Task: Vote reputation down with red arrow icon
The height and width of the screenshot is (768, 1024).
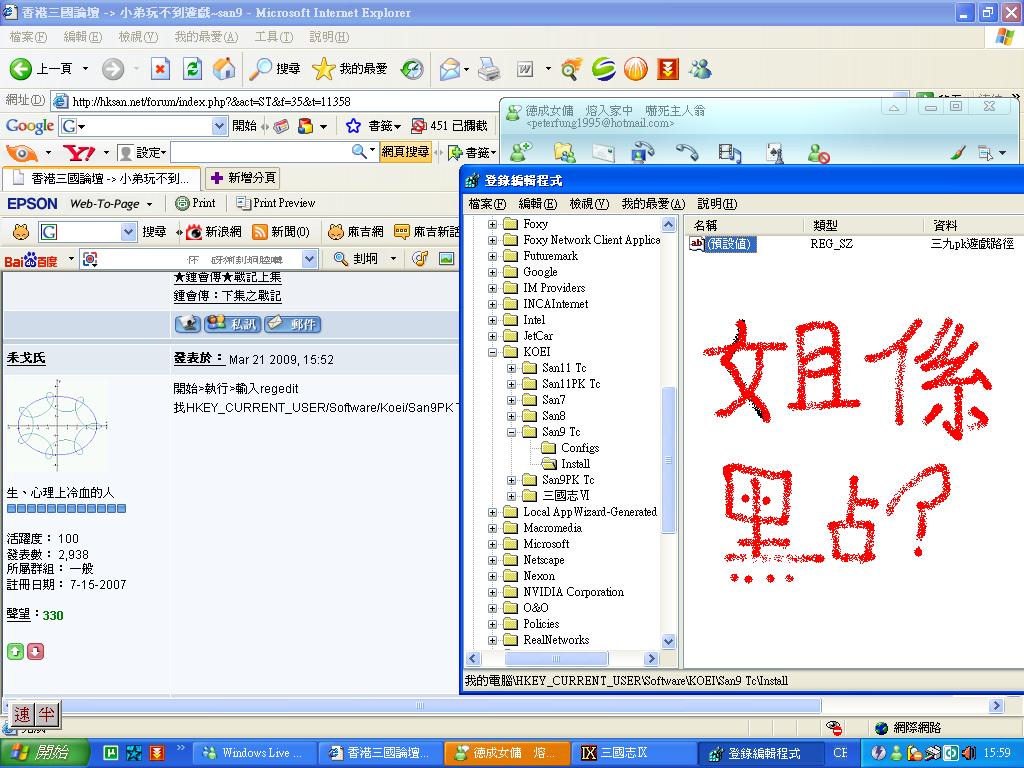Action: coord(36,651)
